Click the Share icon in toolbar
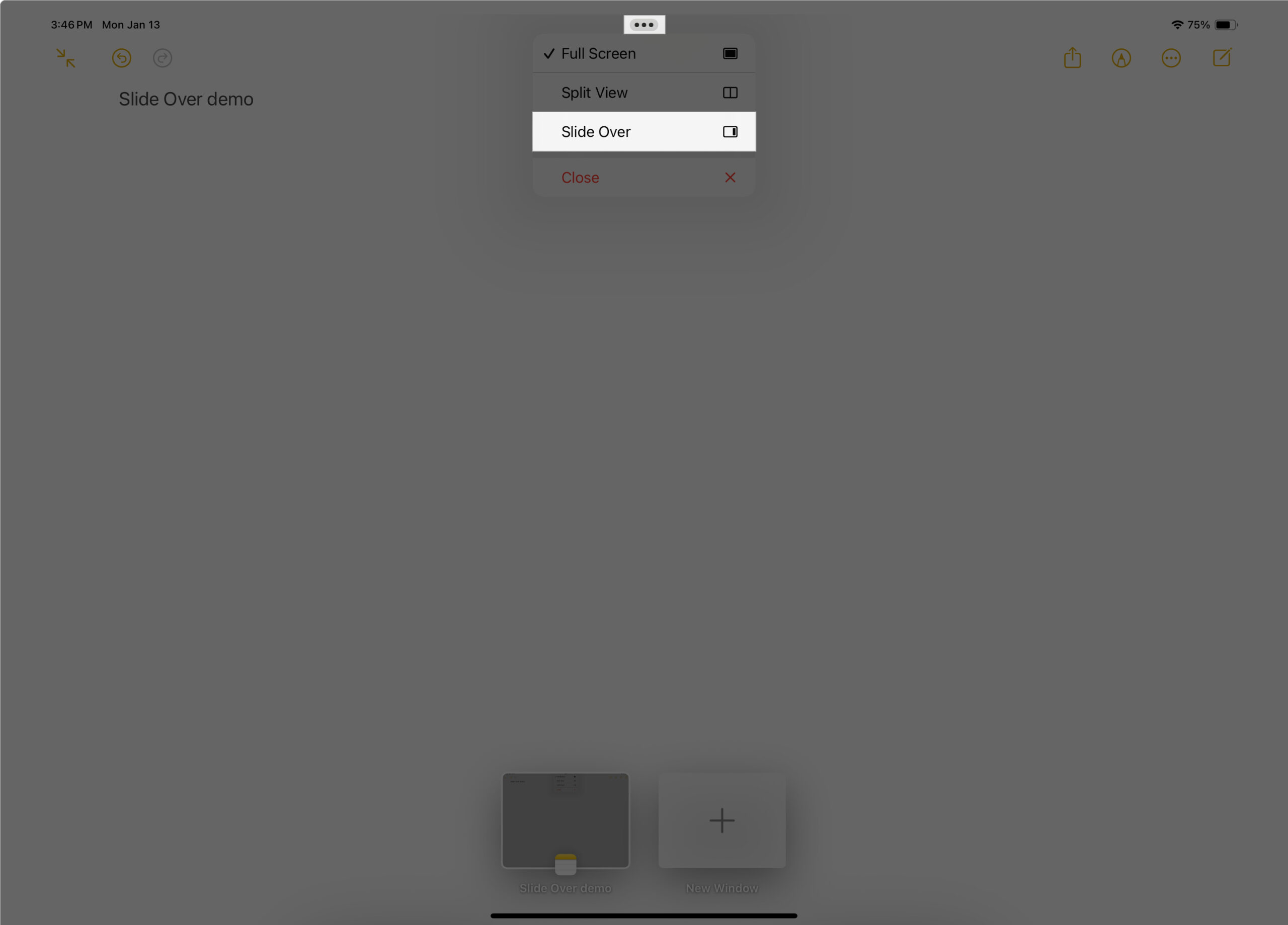 click(1072, 57)
